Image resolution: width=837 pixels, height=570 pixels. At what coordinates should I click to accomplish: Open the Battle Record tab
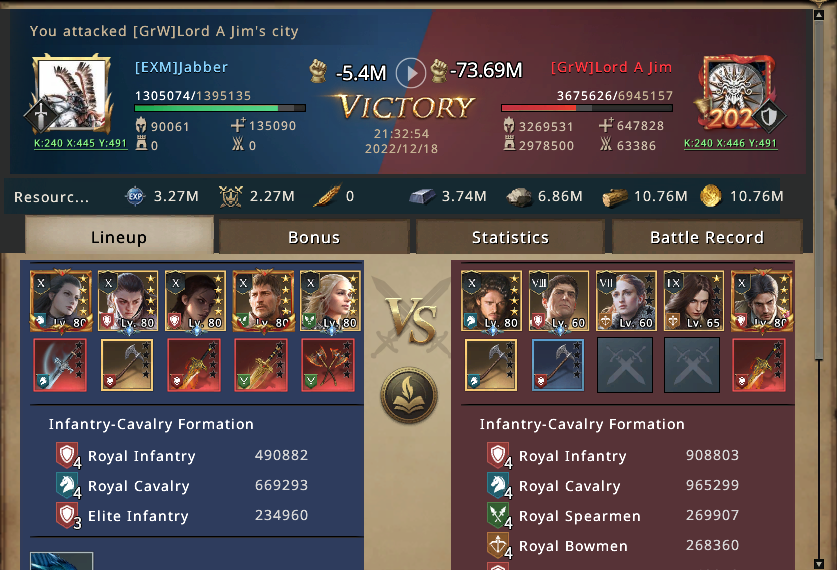(x=707, y=237)
